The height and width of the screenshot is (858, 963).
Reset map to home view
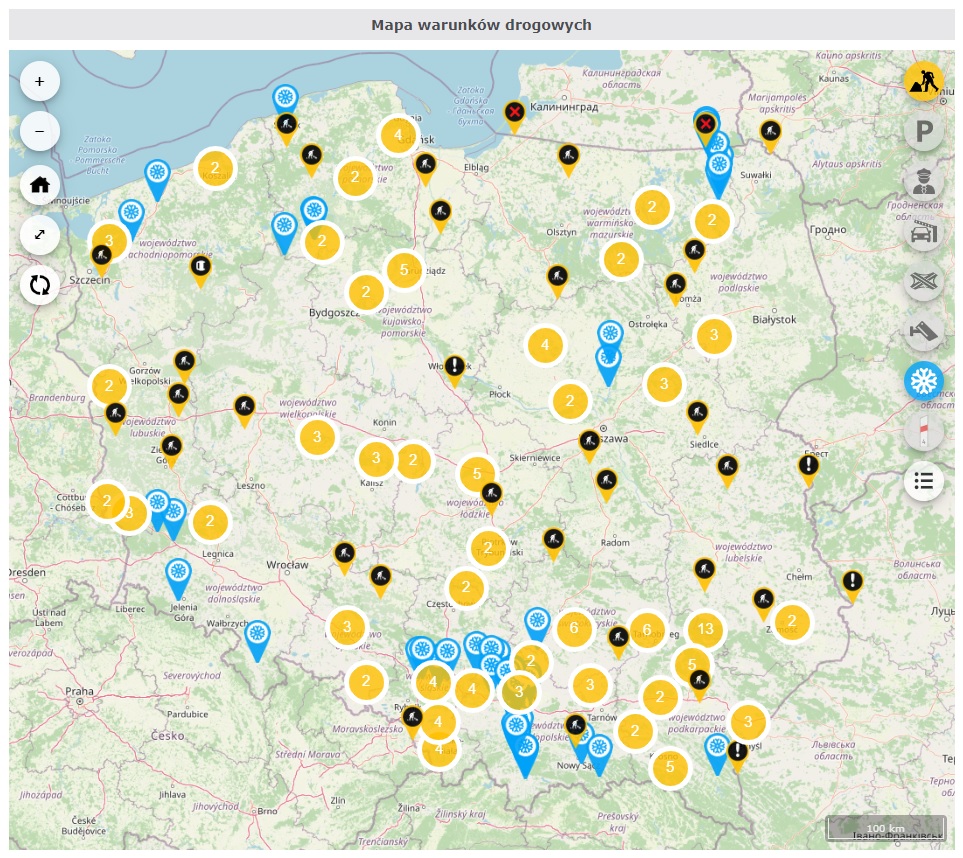click(x=40, y=184)
